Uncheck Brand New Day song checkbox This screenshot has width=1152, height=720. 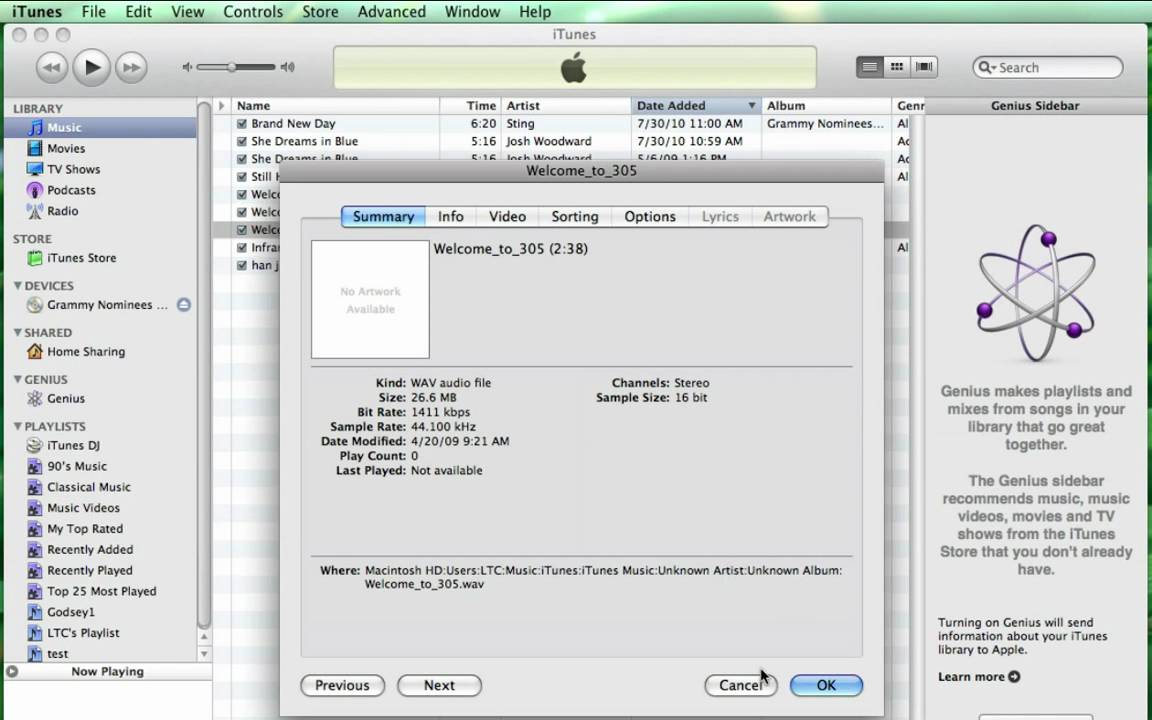point(242,123)
